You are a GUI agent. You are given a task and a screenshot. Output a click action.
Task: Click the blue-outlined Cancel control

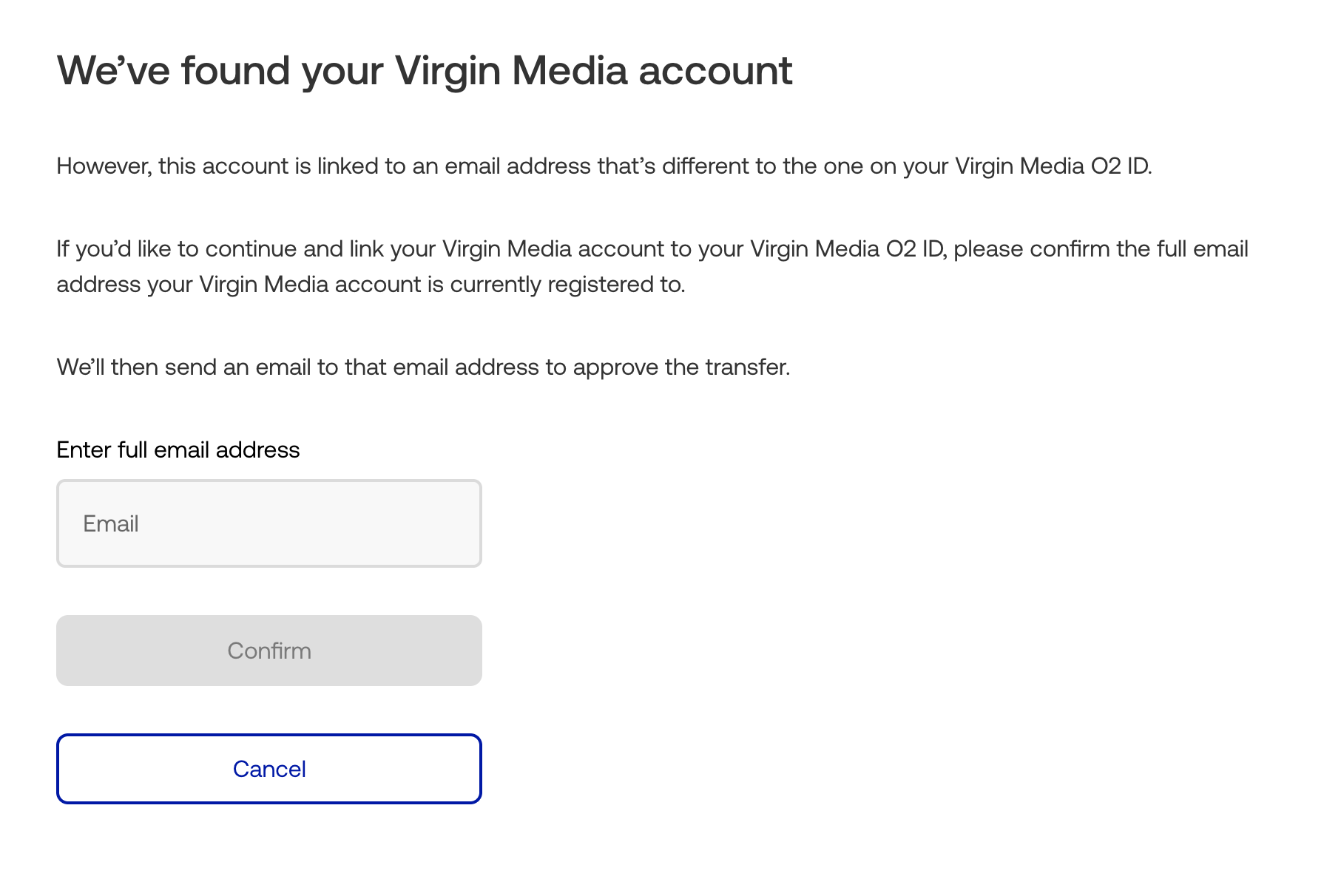(x=269, y=769)
